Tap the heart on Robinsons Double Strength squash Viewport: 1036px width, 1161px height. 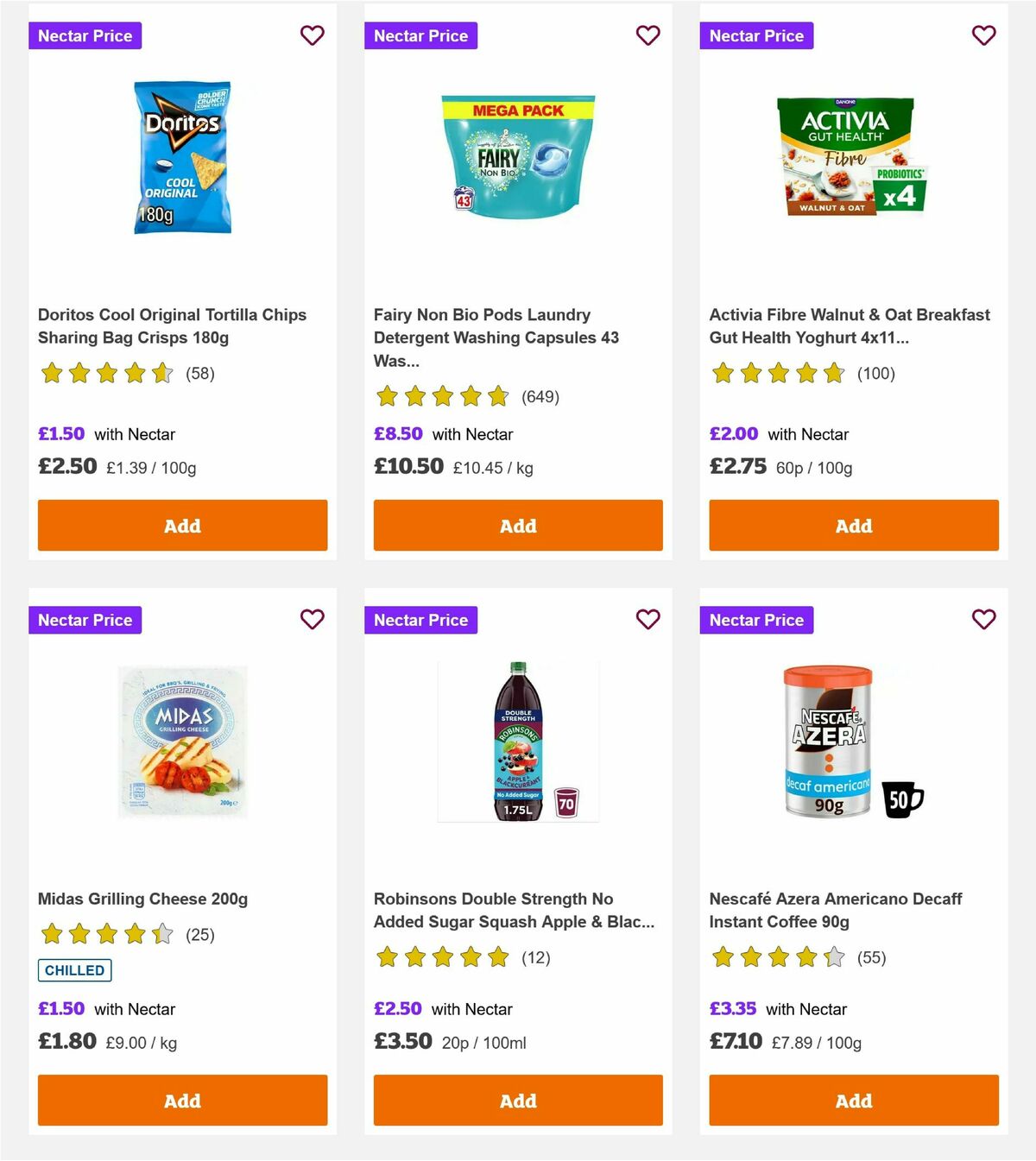coord(647,620)
